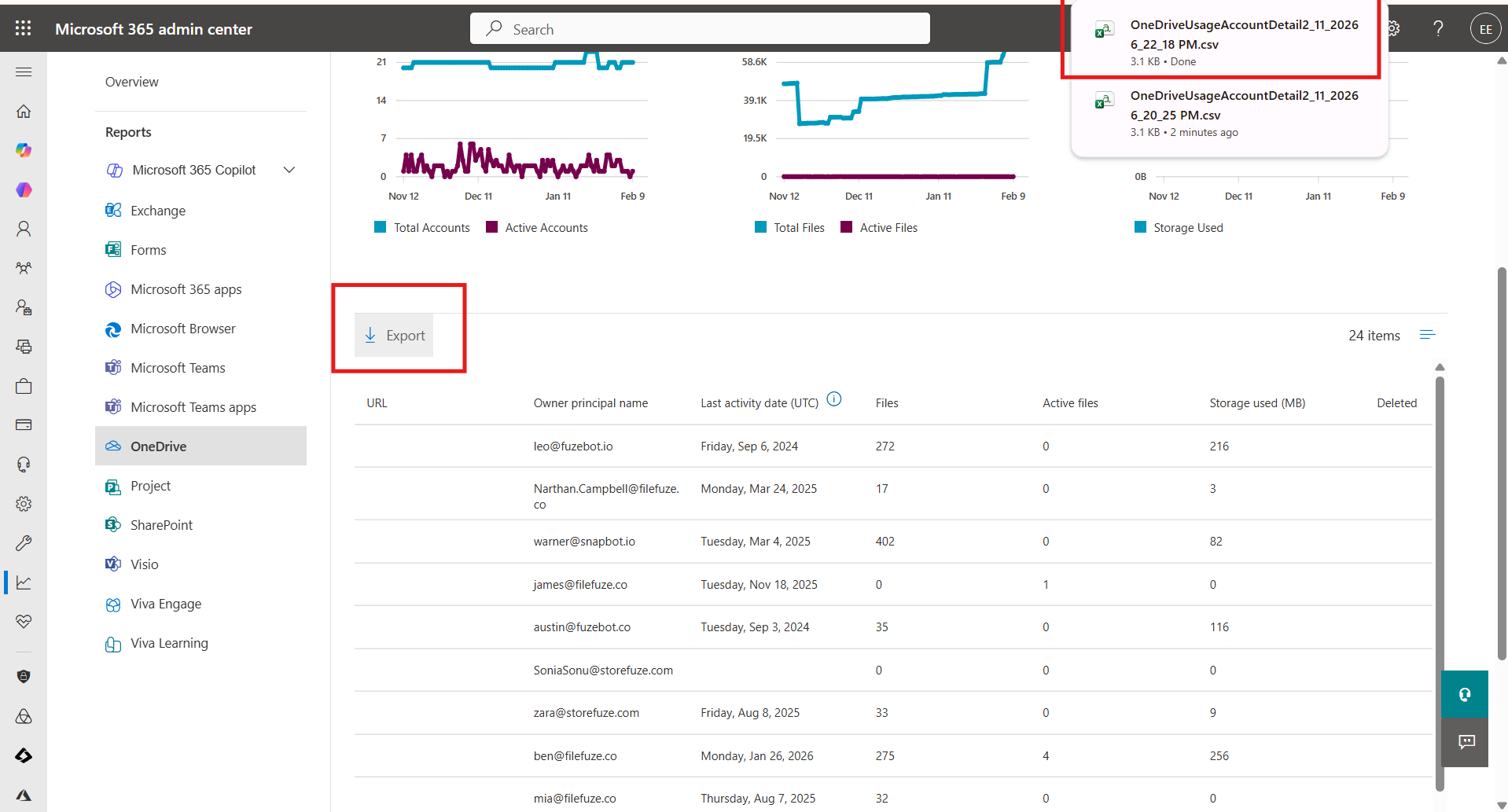1508x812 pixels.
Task: Open the Microsoft 365 app launcher waffle
Action: 23,28
